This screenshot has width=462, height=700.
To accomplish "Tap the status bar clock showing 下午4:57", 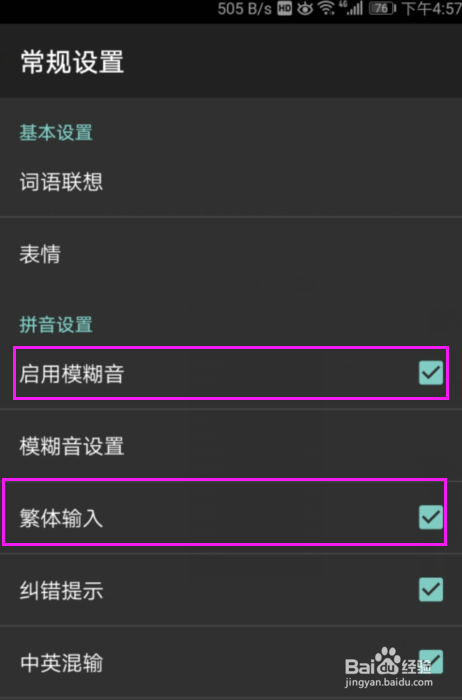I will click(431, 8).
